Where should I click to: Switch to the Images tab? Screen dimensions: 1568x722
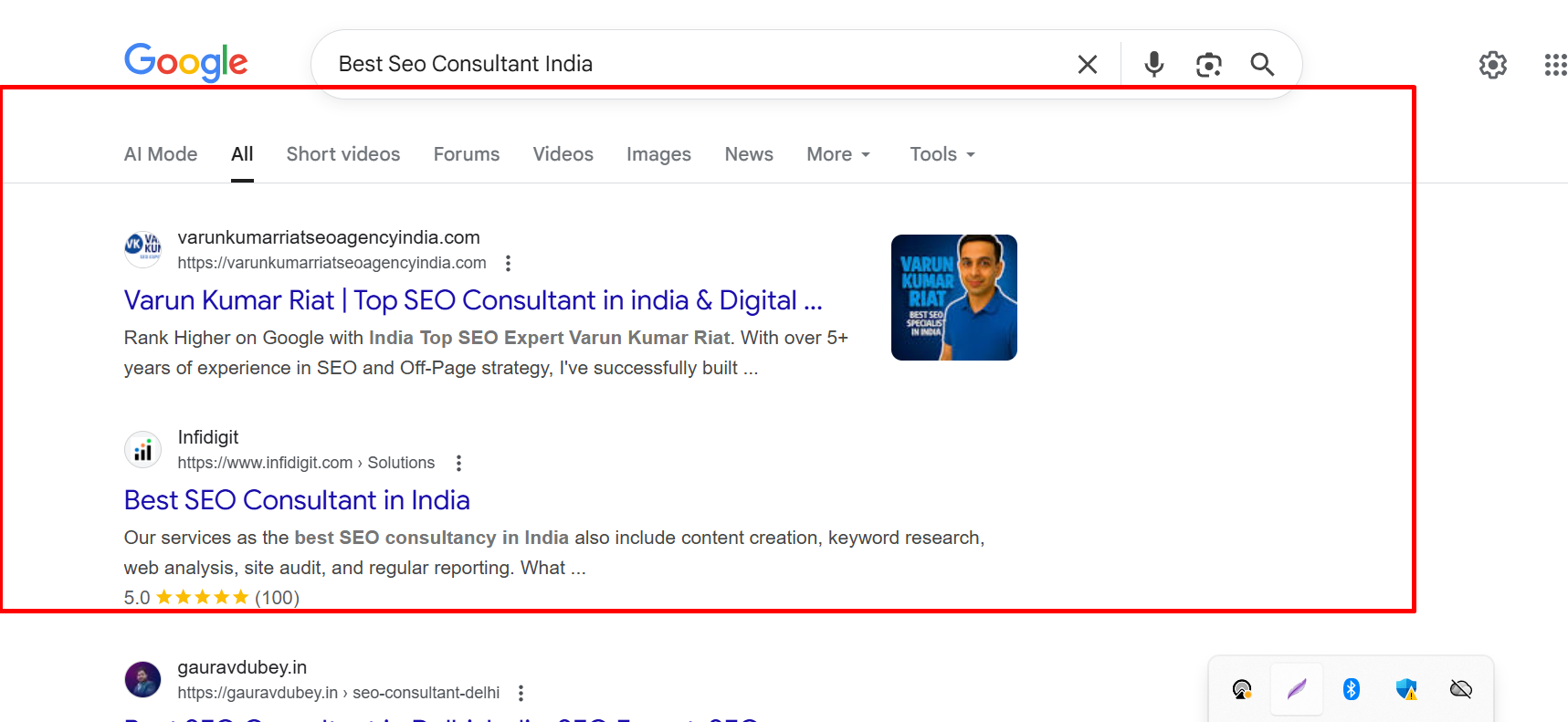coord(658,154)
